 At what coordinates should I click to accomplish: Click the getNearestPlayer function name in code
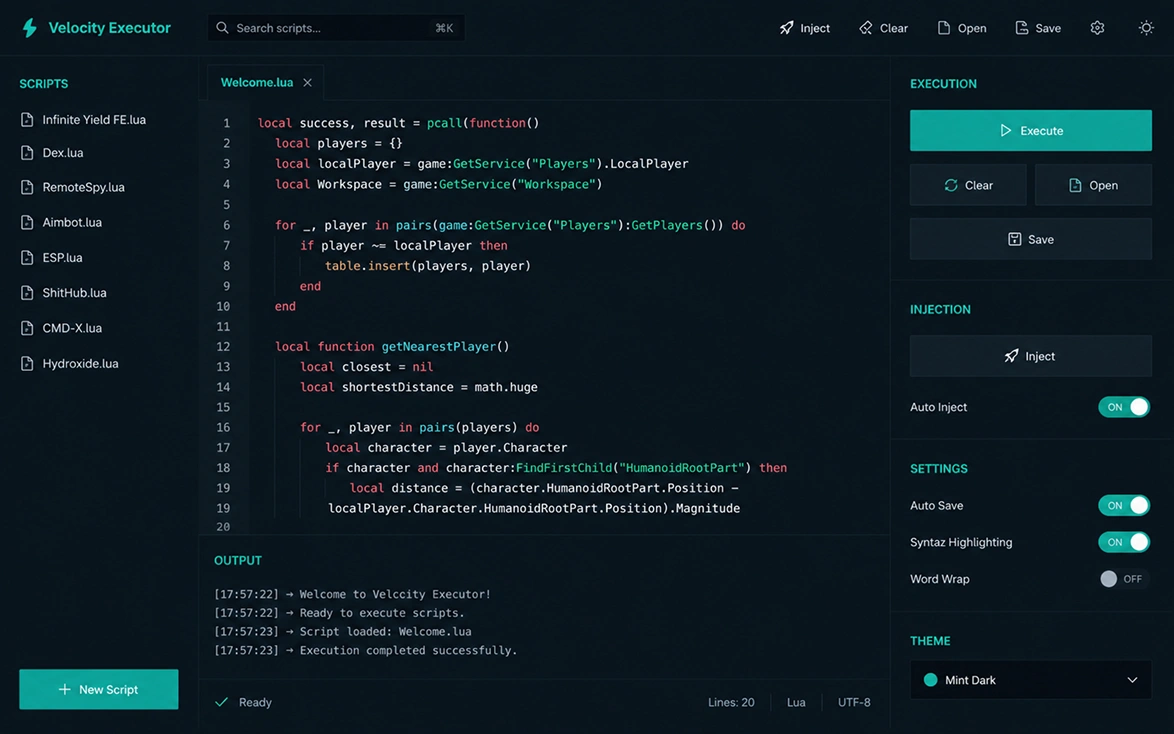(x=439, y=347)
